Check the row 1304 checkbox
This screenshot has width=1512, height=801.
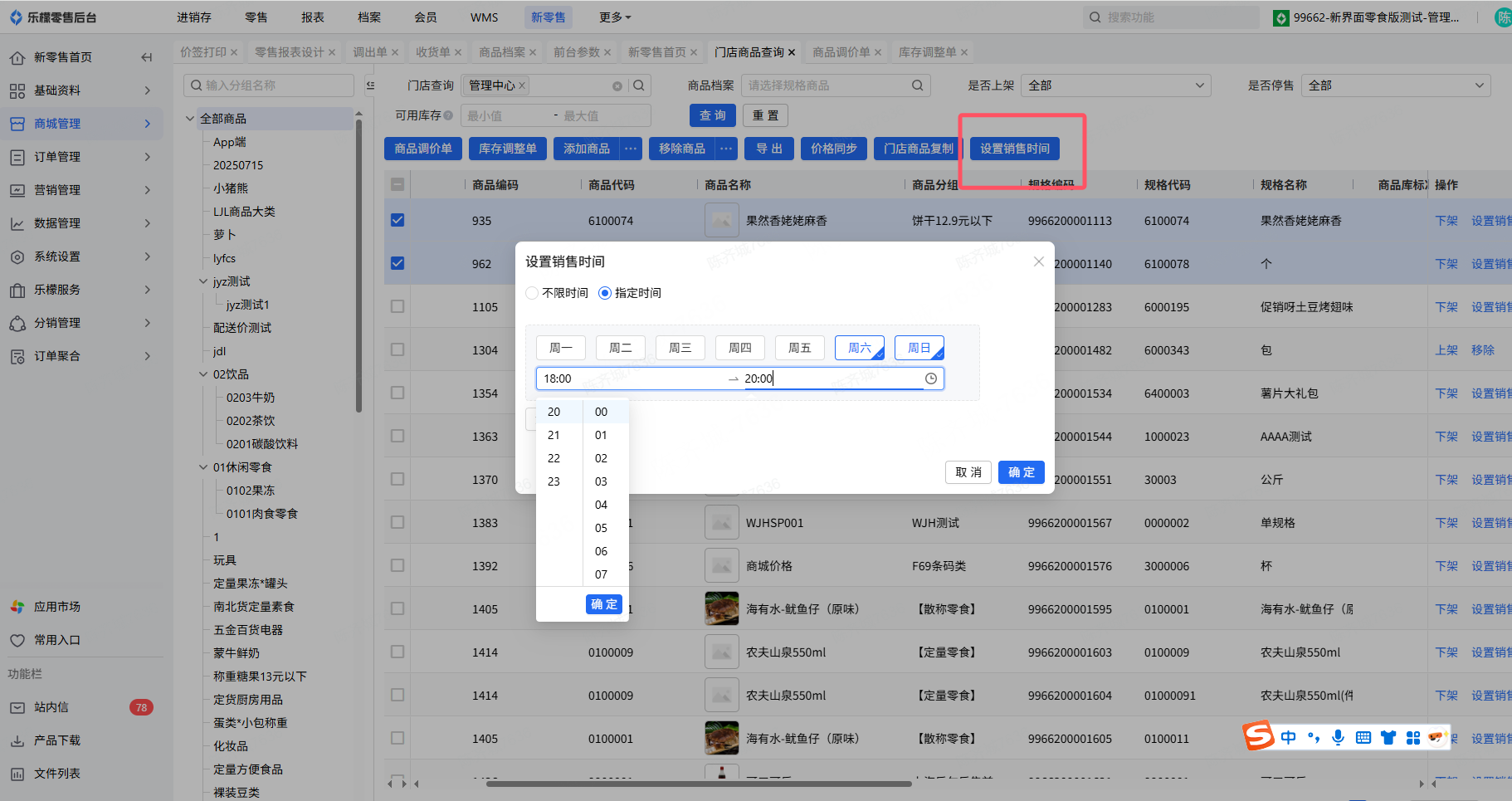coord(398,349)
